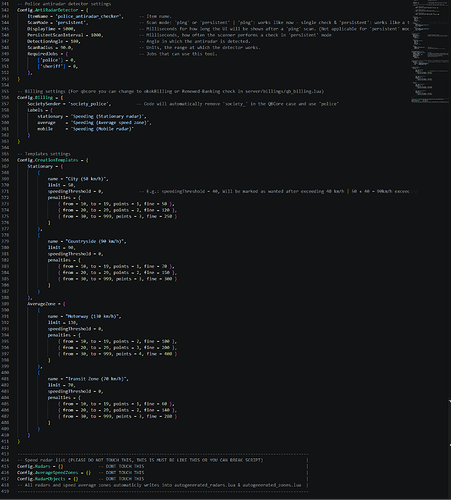Screen dimensions: 451x500
Task: Click the code minimap preview at top right
Action: point(430,52)
